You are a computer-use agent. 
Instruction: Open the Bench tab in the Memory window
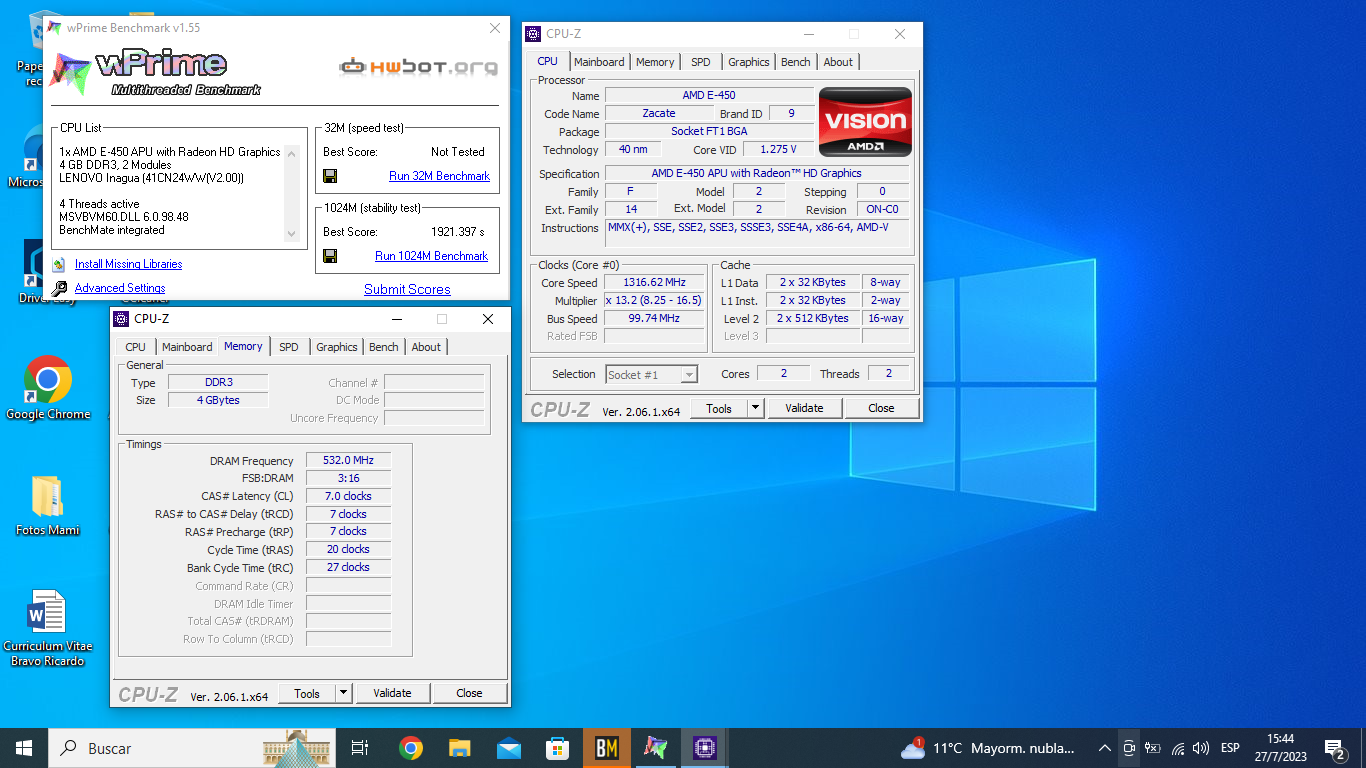click(x=384, y=347)
